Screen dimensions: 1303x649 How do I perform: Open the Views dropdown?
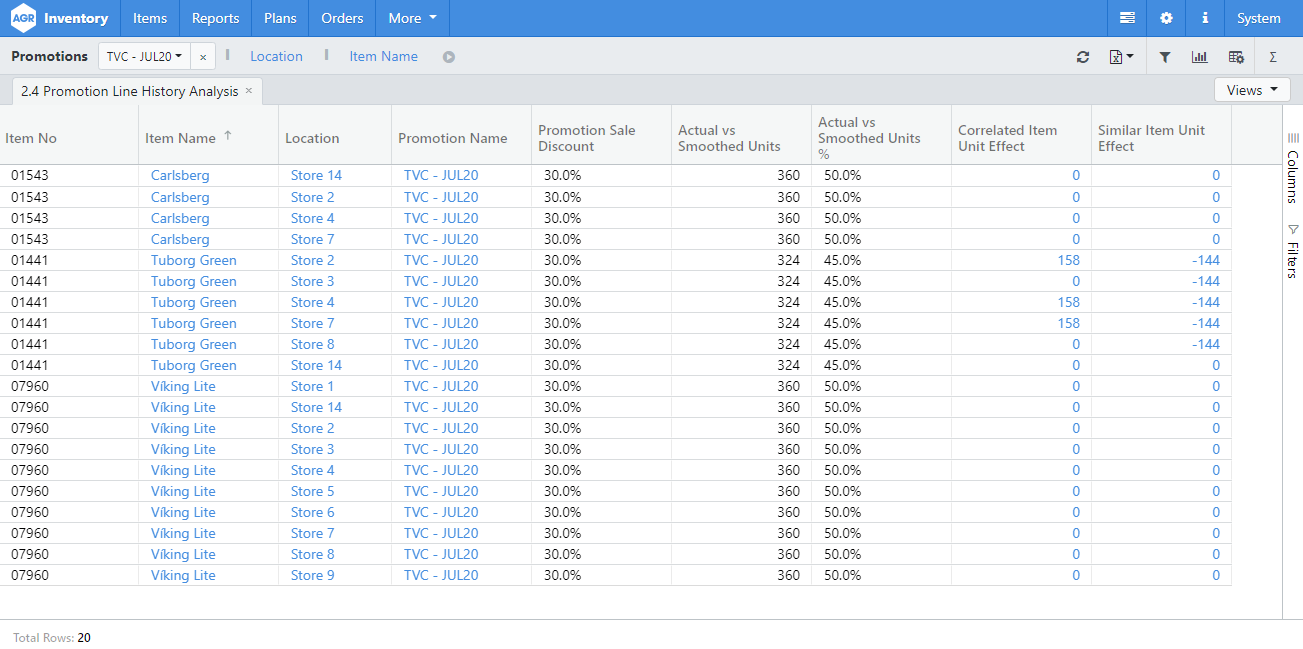(x=1252, y=90)
